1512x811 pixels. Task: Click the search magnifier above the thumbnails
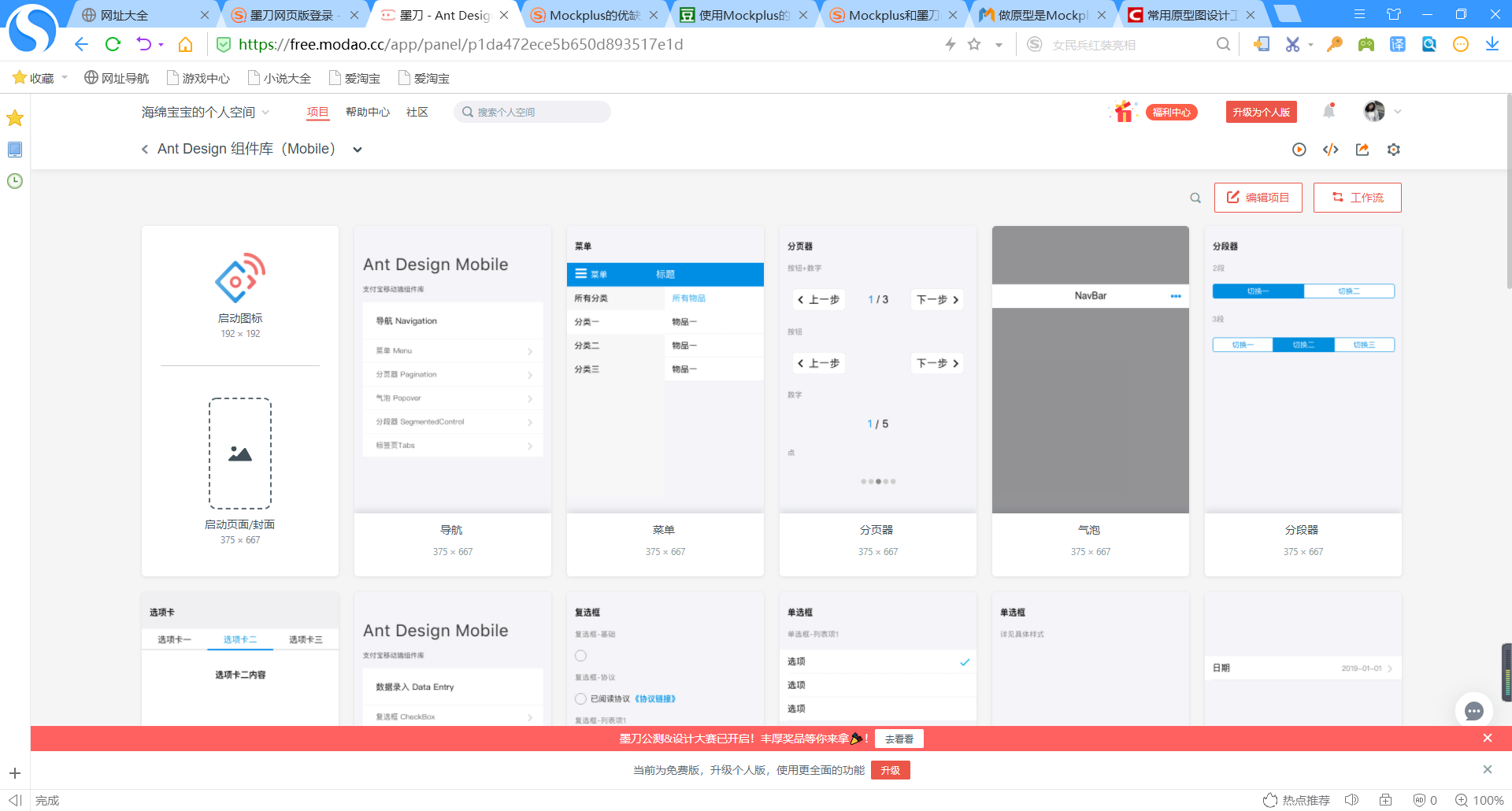point(1195,198)
